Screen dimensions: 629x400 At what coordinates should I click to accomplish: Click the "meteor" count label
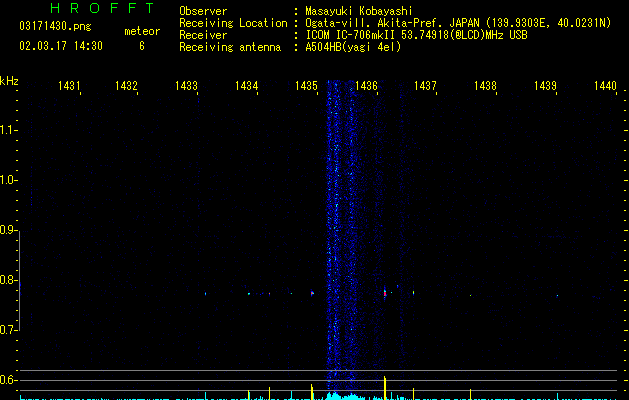point(142,31)
